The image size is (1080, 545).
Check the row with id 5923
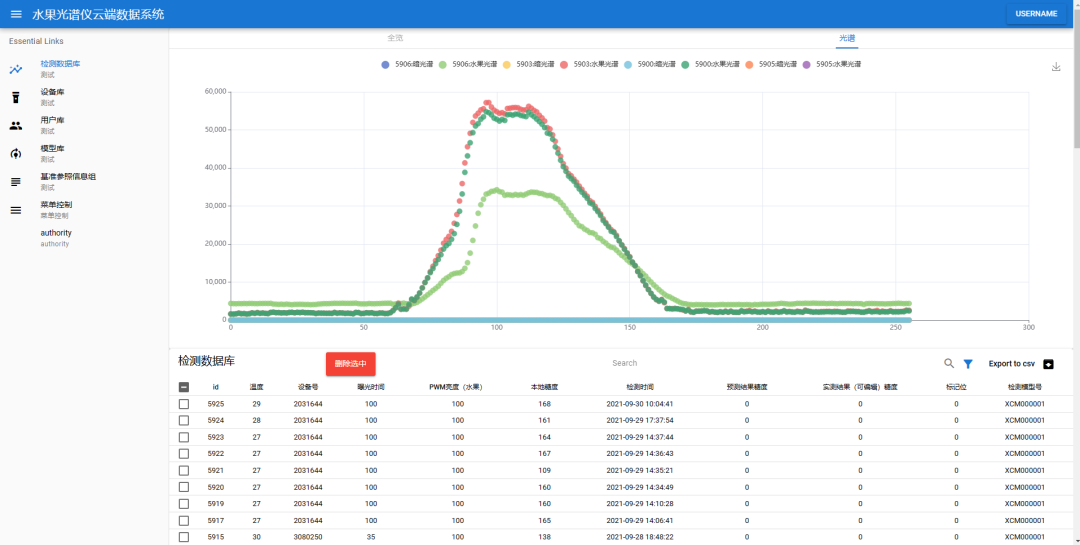coord(184,437)
